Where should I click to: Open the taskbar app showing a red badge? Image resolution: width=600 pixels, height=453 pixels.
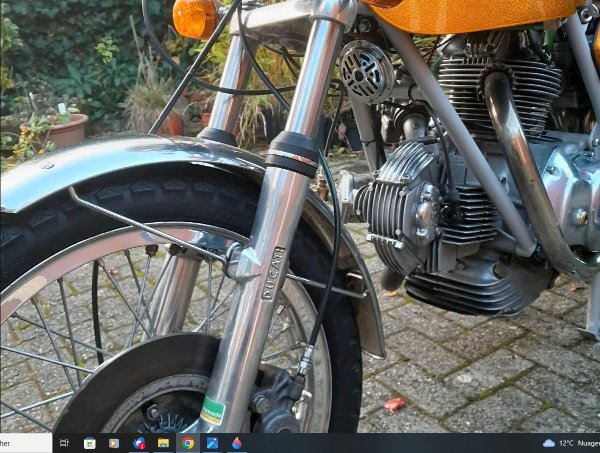click(x=139, y=443)
